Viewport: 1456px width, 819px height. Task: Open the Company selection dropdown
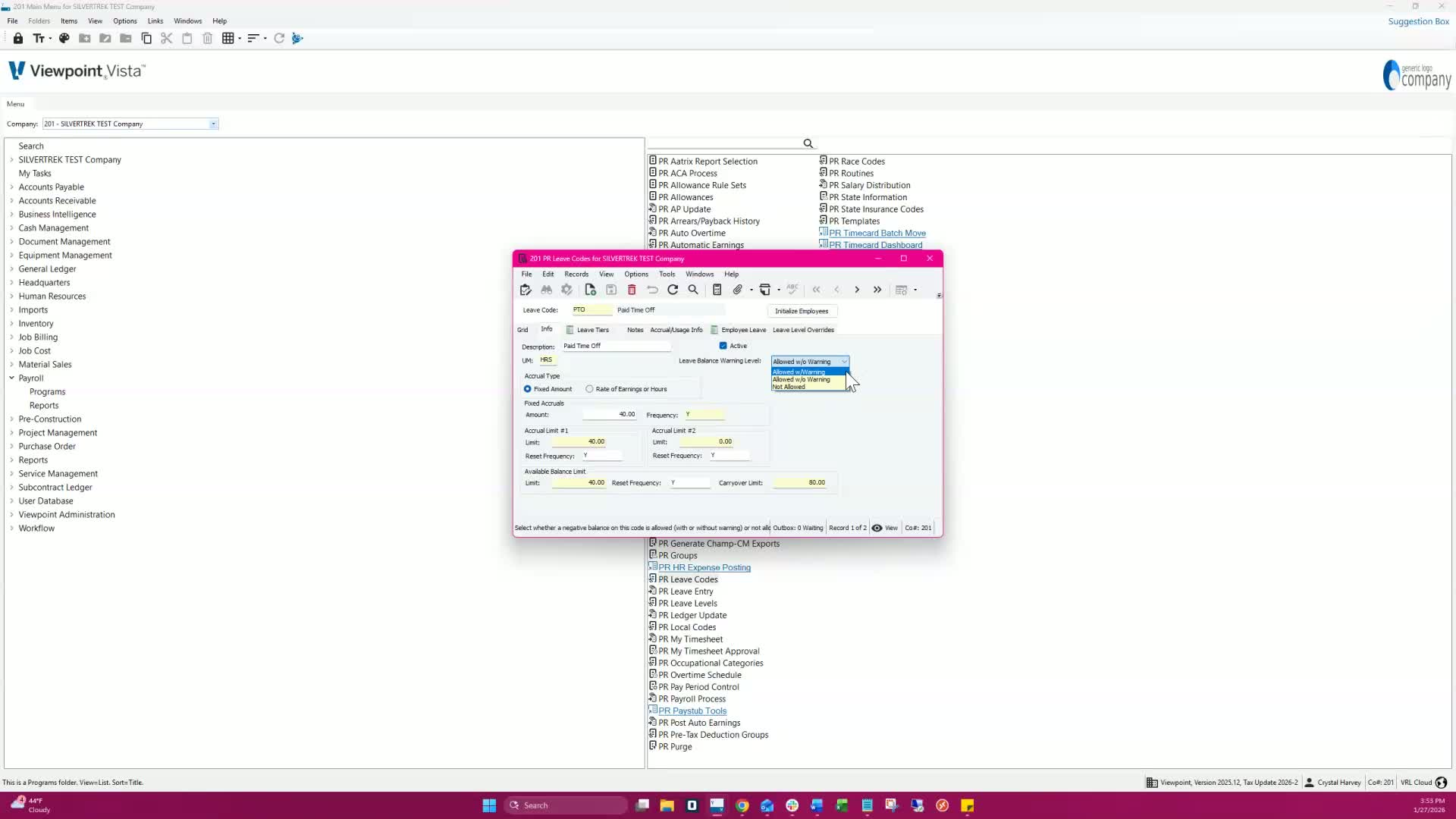[x=213, y=124]
